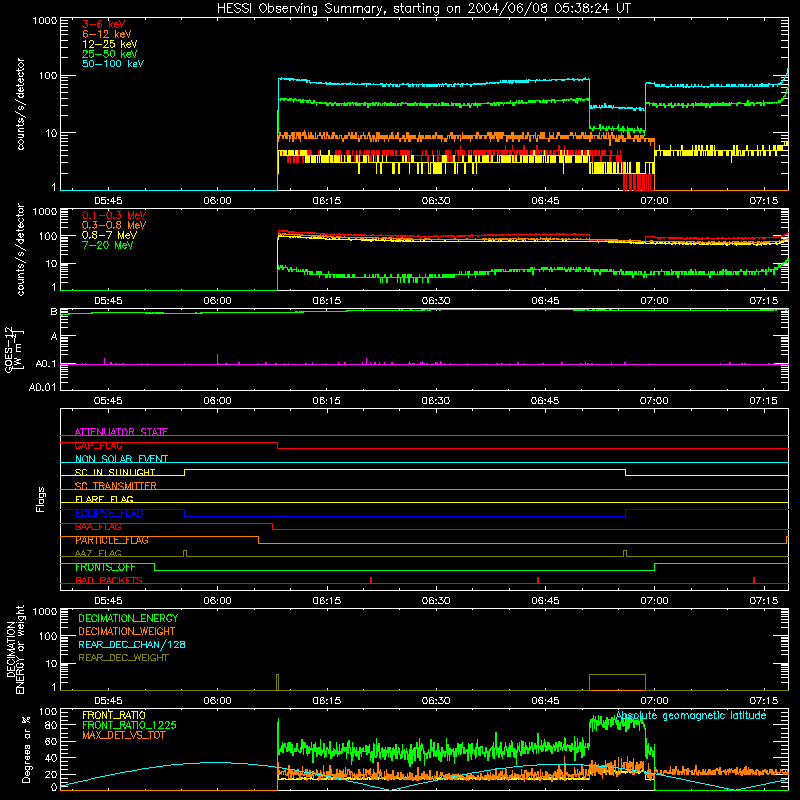This screenshot has width=800, height=800.
Task: Click the 'FRONT_RATIO' legend label
Action: 114,715
